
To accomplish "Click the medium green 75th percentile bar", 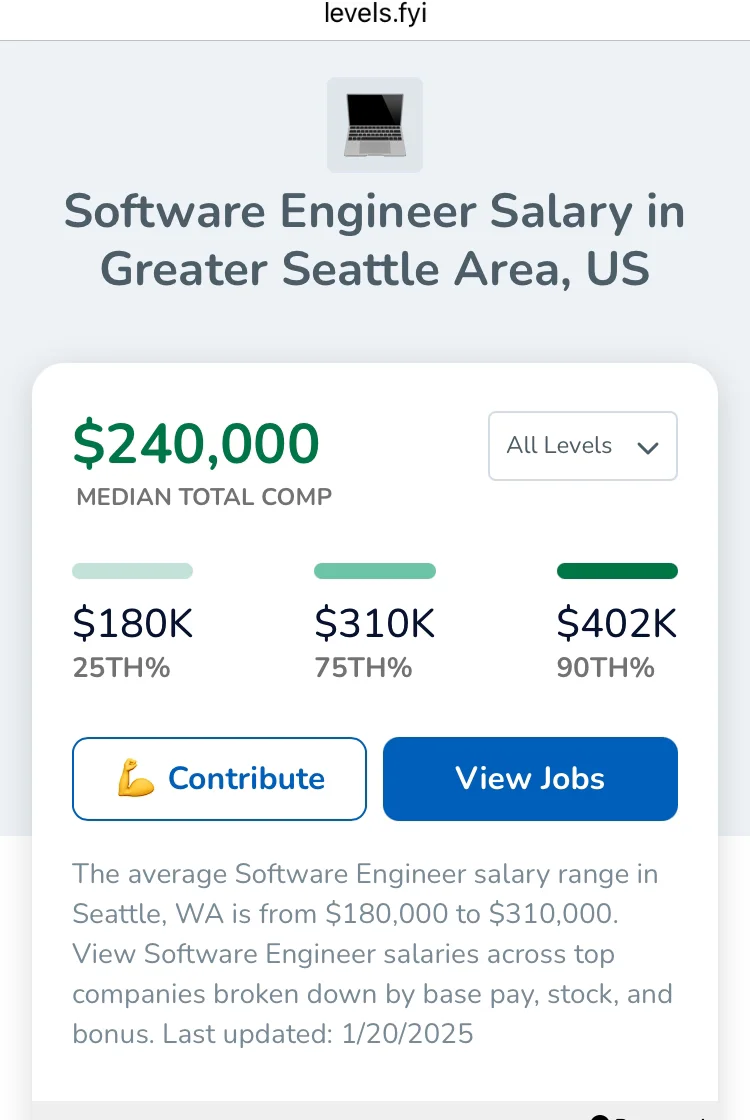I will point(375,571).
